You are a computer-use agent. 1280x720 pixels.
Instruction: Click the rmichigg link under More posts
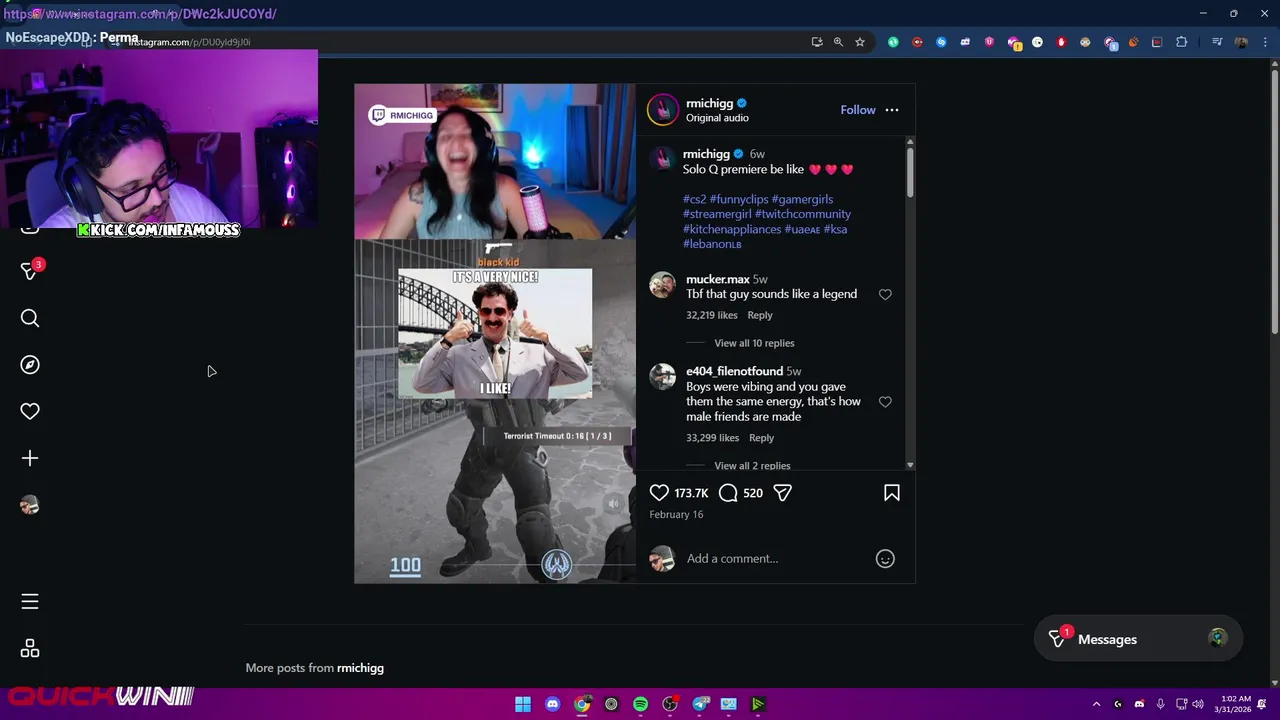[x=360, y=668]
